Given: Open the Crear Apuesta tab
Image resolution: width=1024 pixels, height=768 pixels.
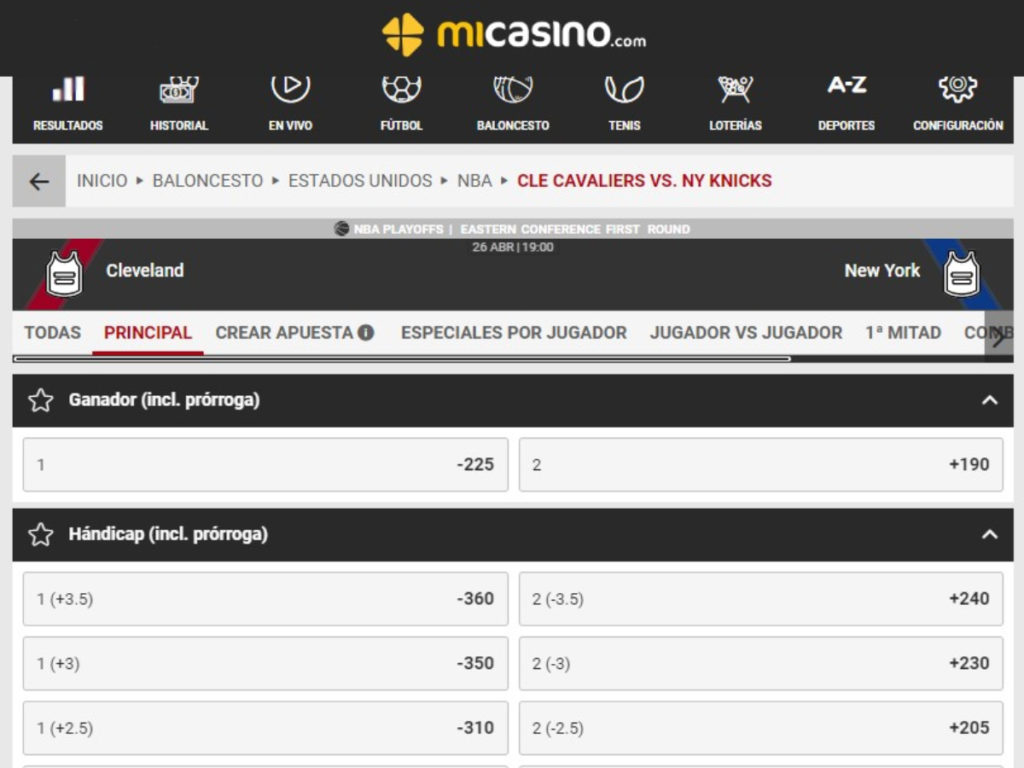Looking at the screenshot, I should (284, 332).
